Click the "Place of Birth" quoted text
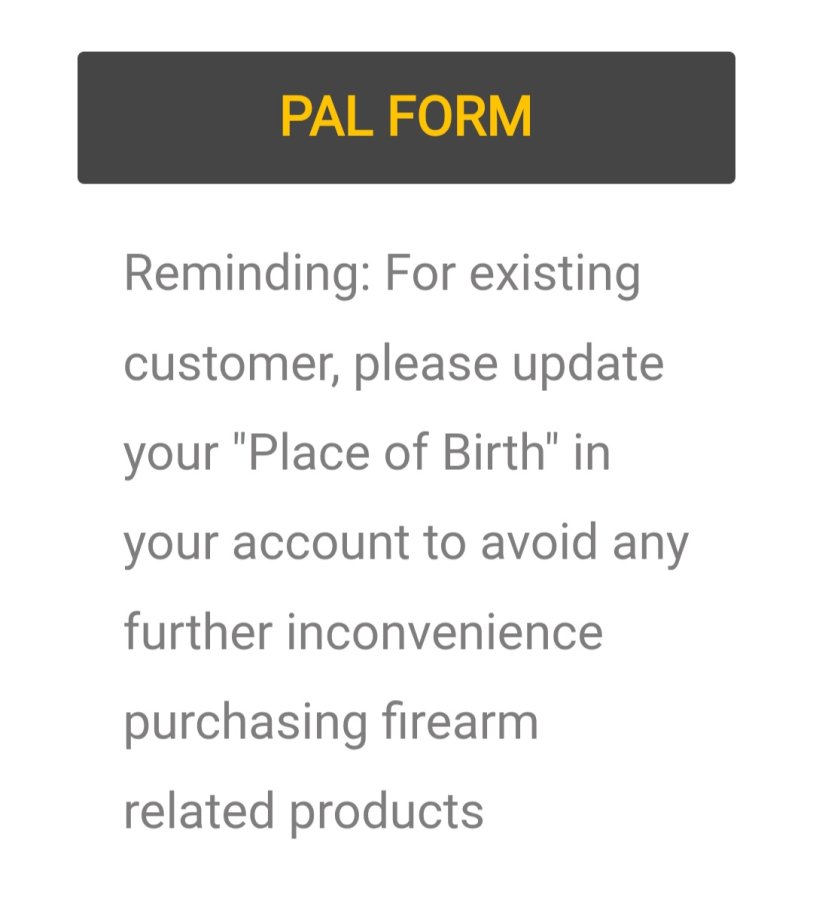 [401, 453]
